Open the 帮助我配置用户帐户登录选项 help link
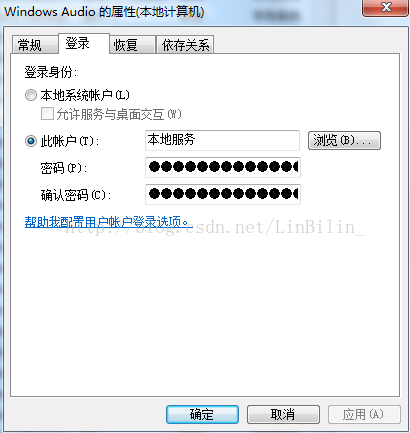 tap(109, 222)
